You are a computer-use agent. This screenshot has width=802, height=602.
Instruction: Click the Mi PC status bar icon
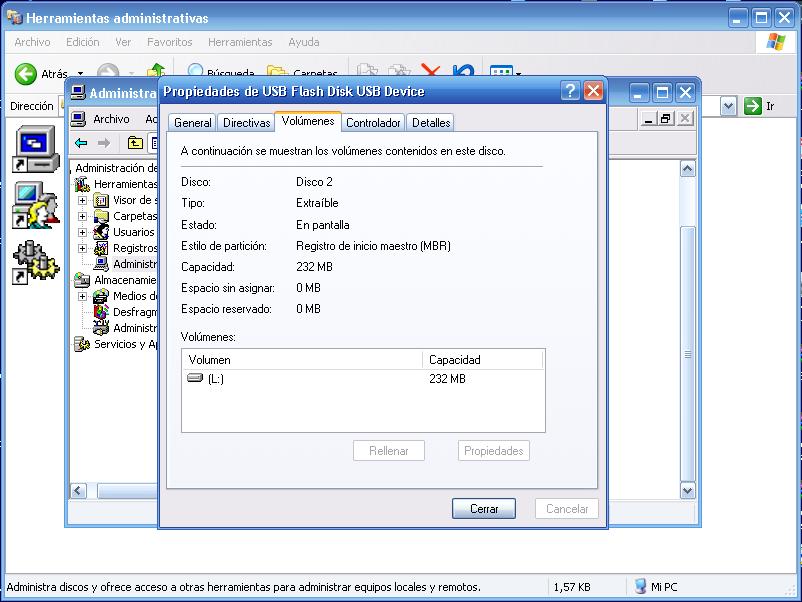(640, 586)
